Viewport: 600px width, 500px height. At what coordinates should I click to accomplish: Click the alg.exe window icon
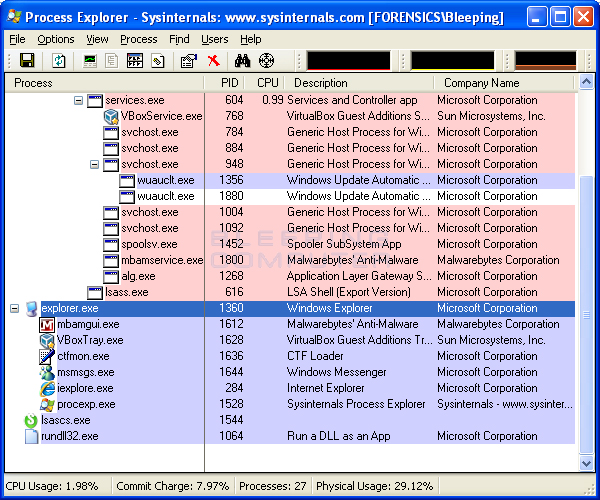click(111, 277)
